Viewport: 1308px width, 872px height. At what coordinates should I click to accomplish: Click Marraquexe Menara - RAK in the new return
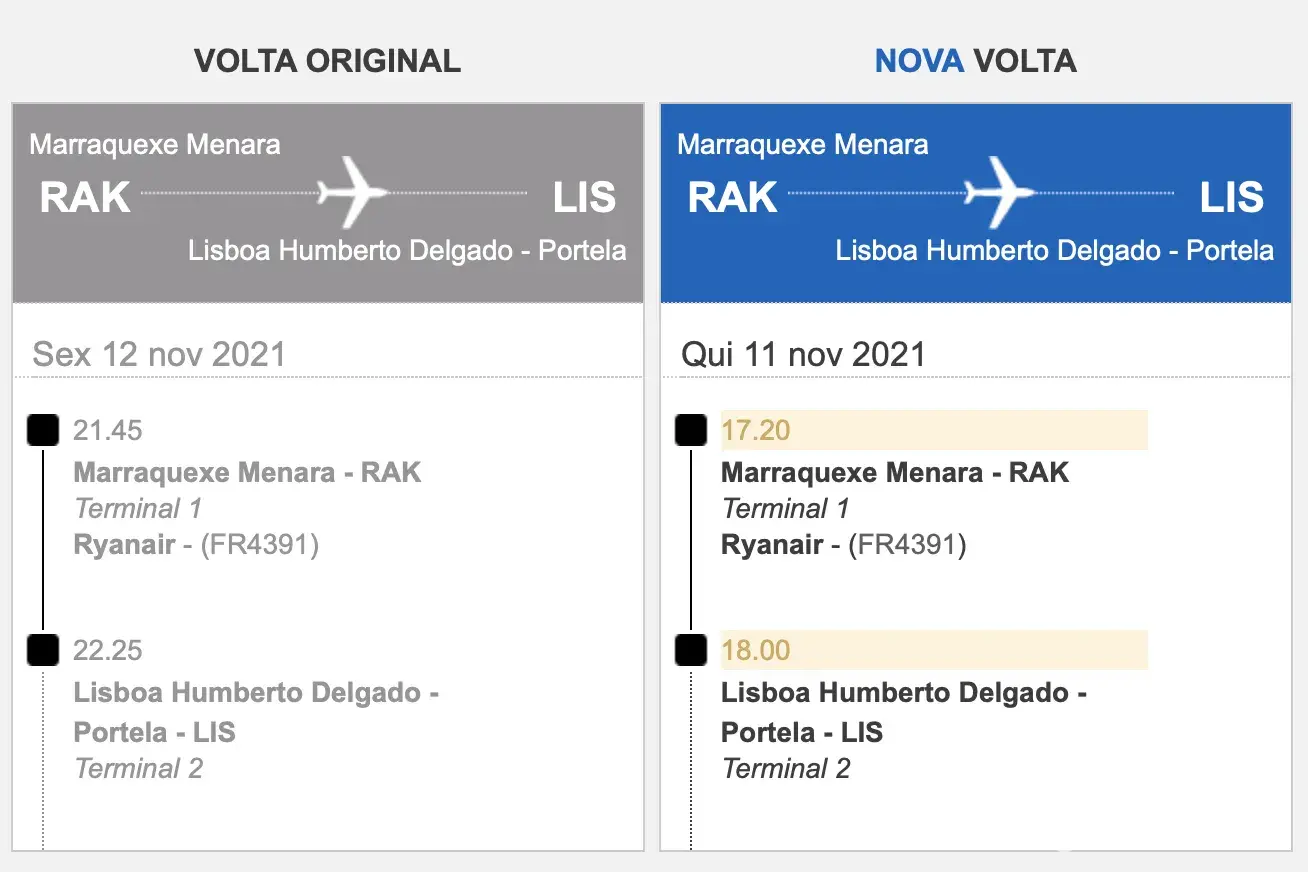(895, 472)
